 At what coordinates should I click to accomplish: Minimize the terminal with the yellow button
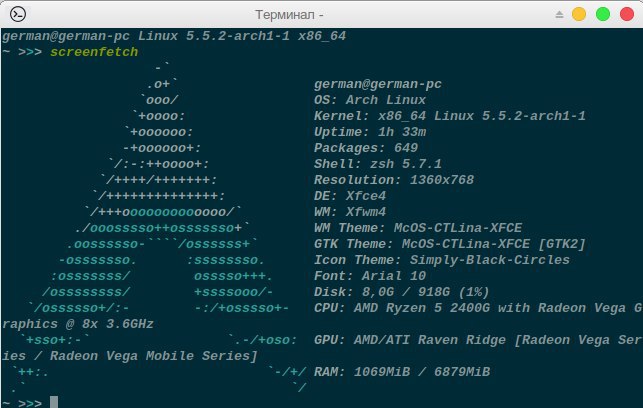(579, 14)
